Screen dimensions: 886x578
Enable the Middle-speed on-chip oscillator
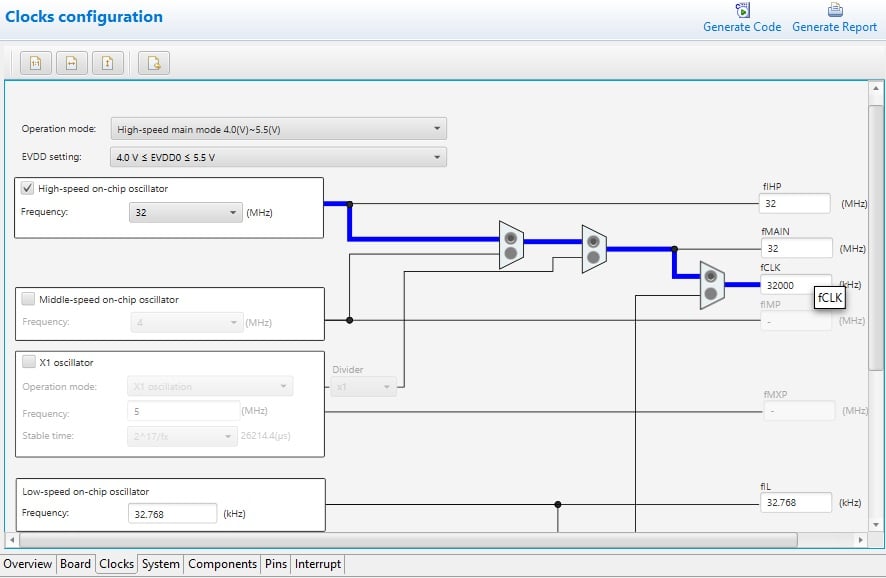[x=26, y=299]
